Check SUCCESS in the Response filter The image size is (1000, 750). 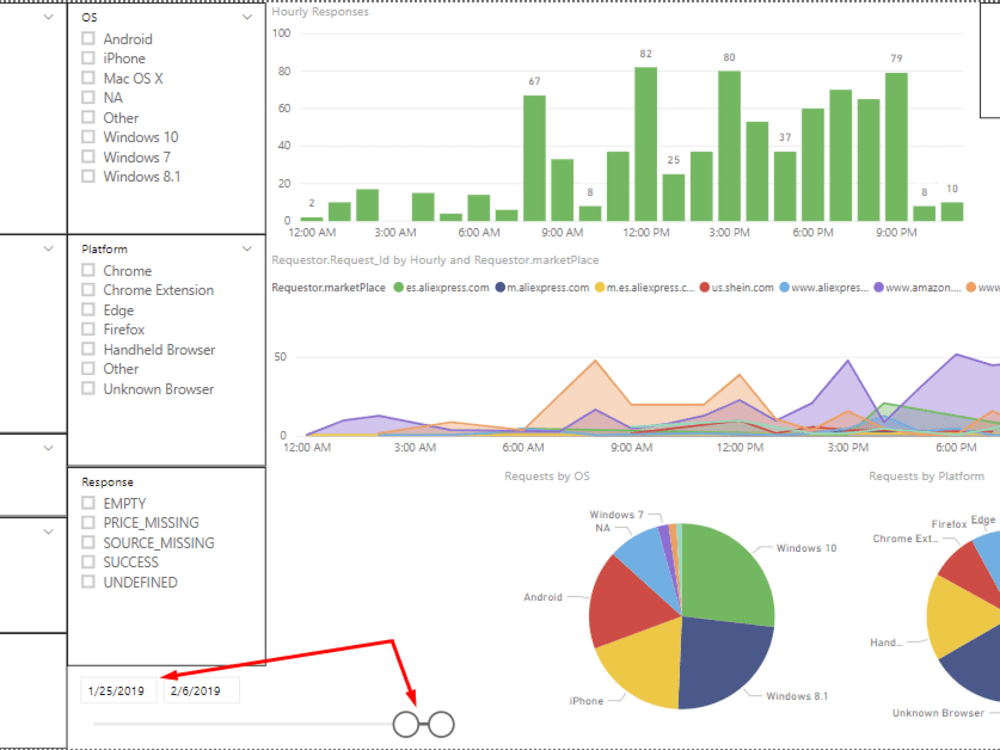coord(88,562)
